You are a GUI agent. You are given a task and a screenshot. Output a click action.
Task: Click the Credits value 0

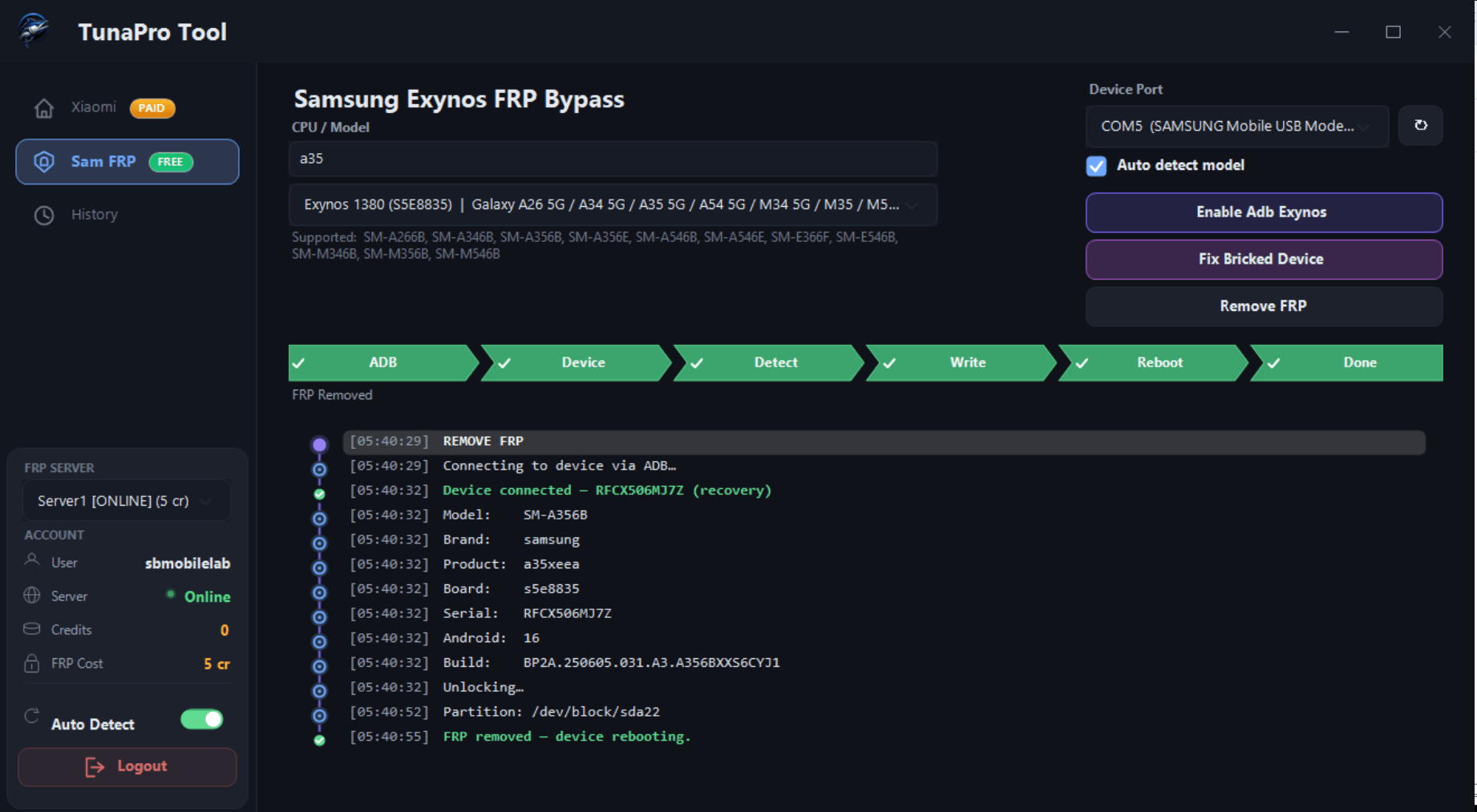[x=225, y=631]
